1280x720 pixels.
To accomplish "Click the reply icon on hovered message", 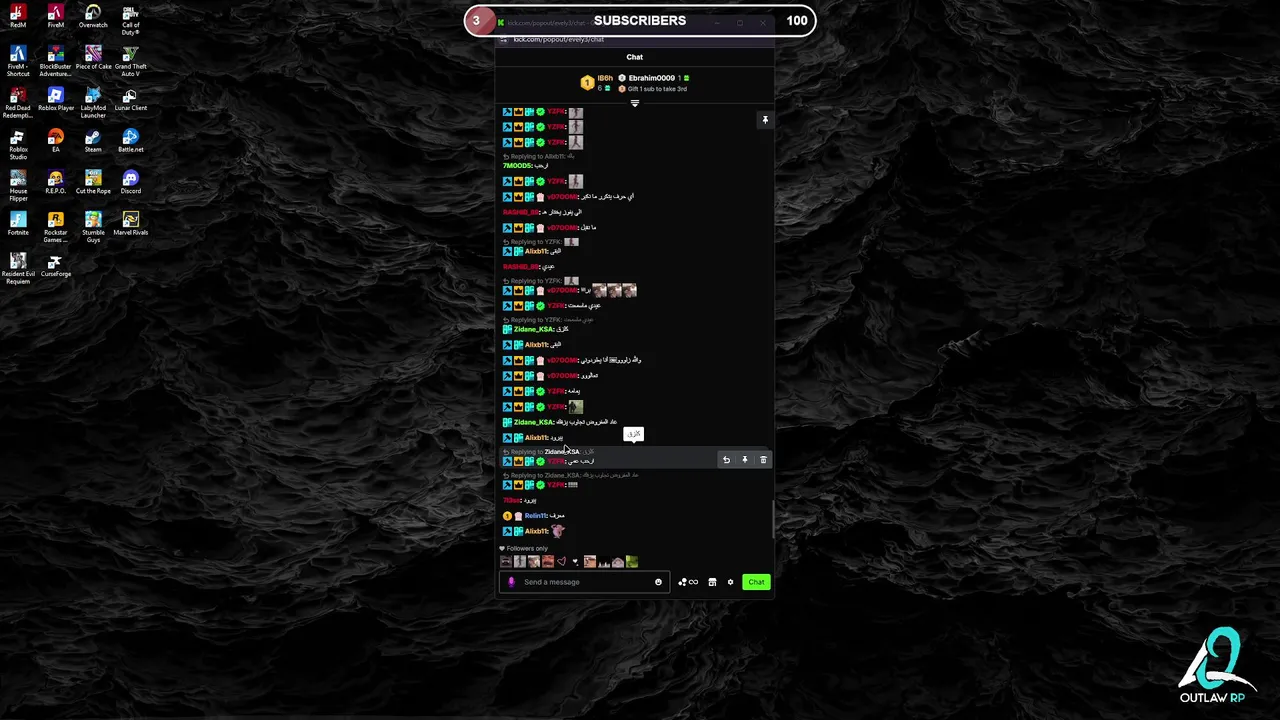I will coord(726,460).
